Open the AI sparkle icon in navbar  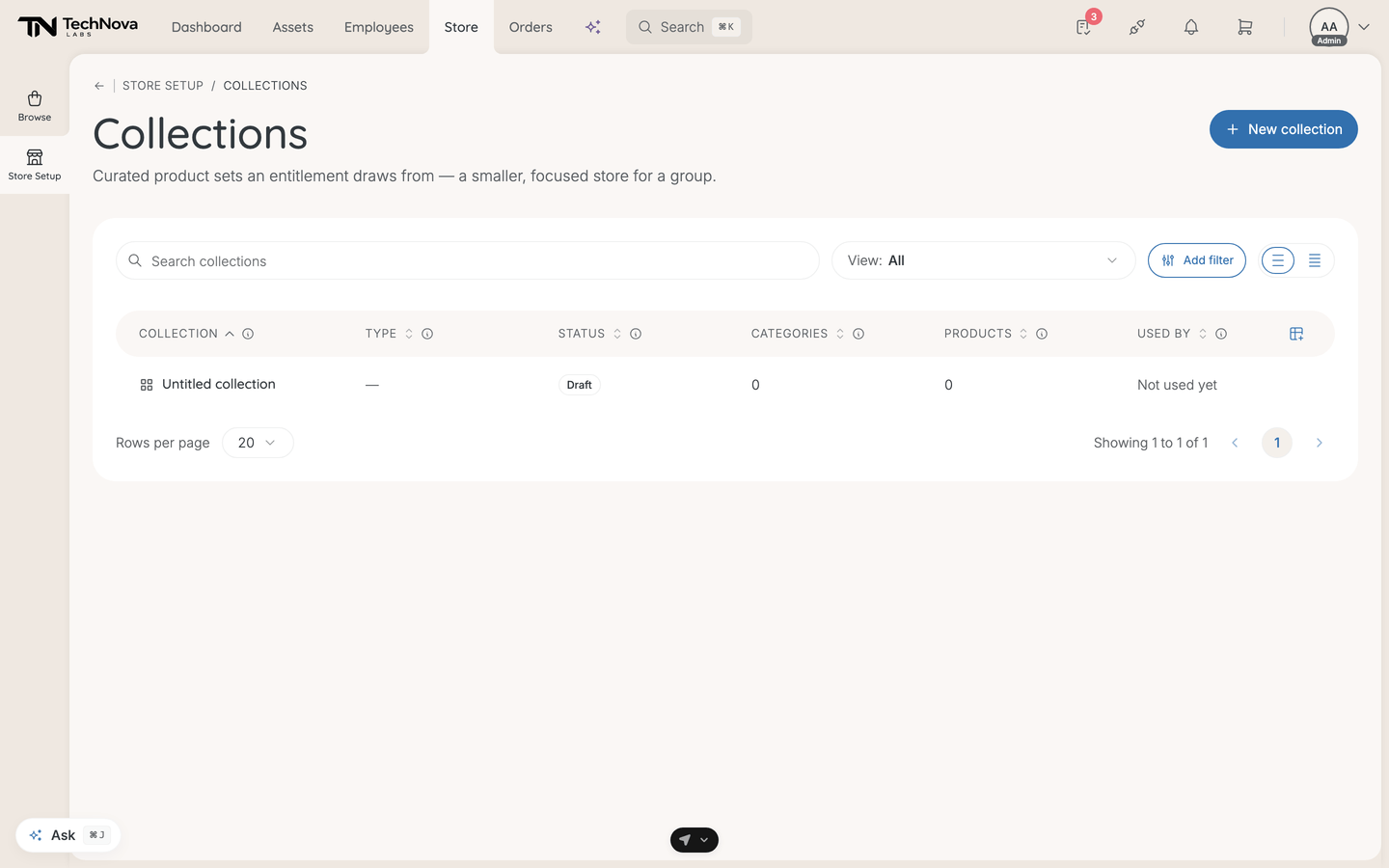593,27
